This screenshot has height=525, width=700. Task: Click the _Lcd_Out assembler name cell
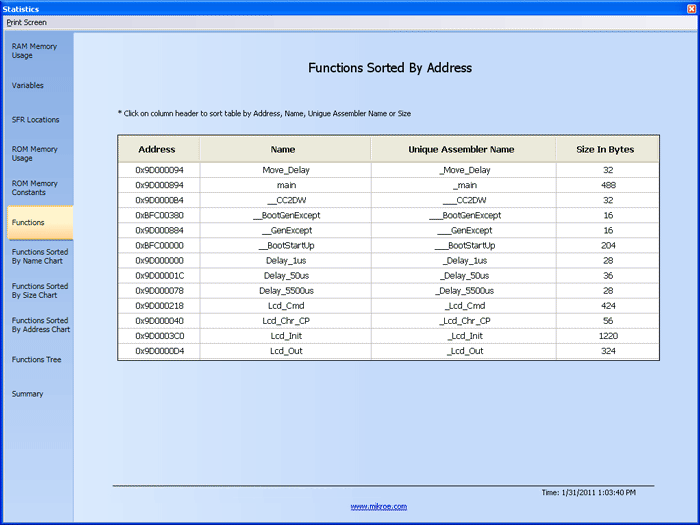464,351
